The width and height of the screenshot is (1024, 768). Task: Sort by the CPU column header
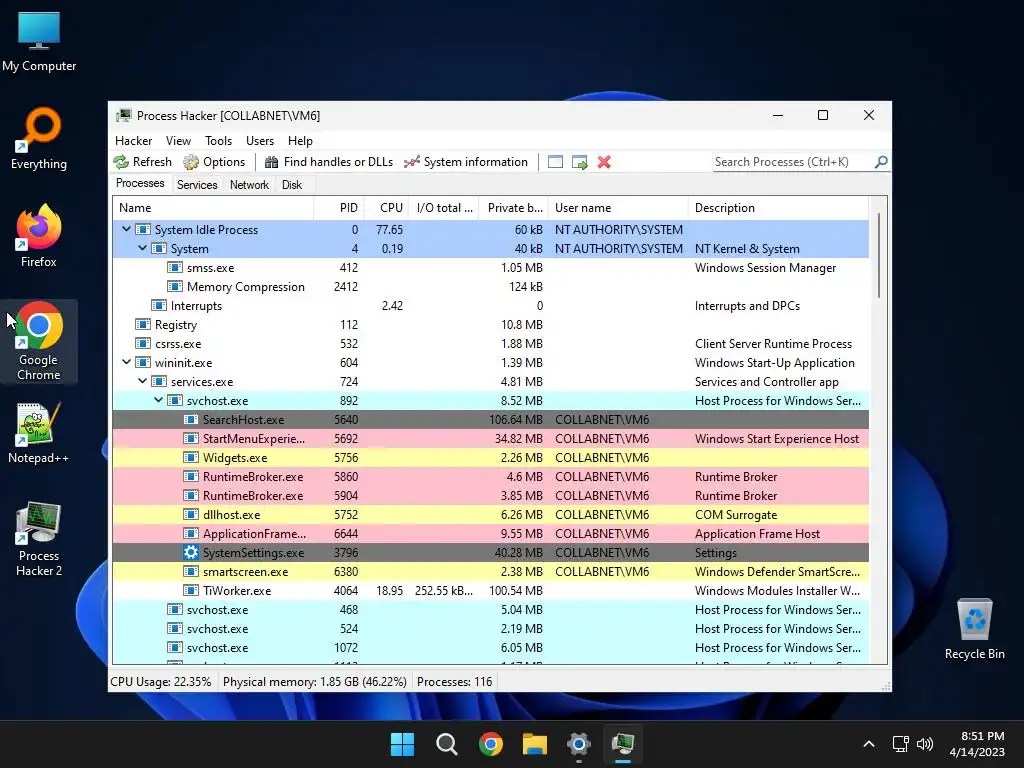click(x=387, y=208)
